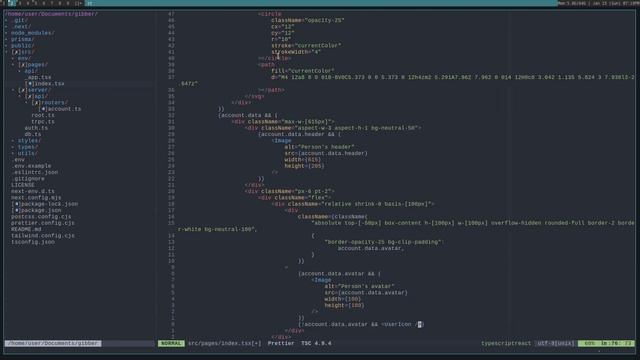
Task: Click TSC 4.9.4 in the statusline
Action: pyautogui.click(x=316, y=343)
